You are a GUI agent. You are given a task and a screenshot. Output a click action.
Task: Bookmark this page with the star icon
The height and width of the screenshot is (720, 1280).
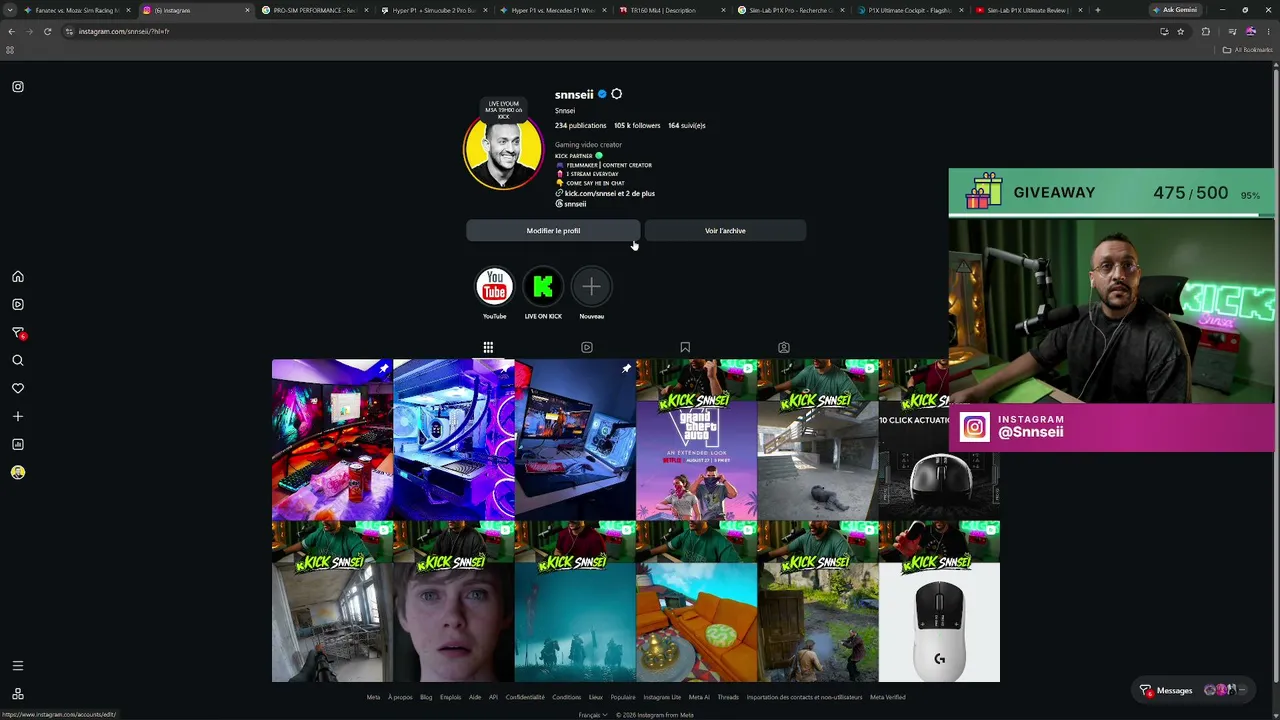pyautogui.click(x=1180, y=31)
